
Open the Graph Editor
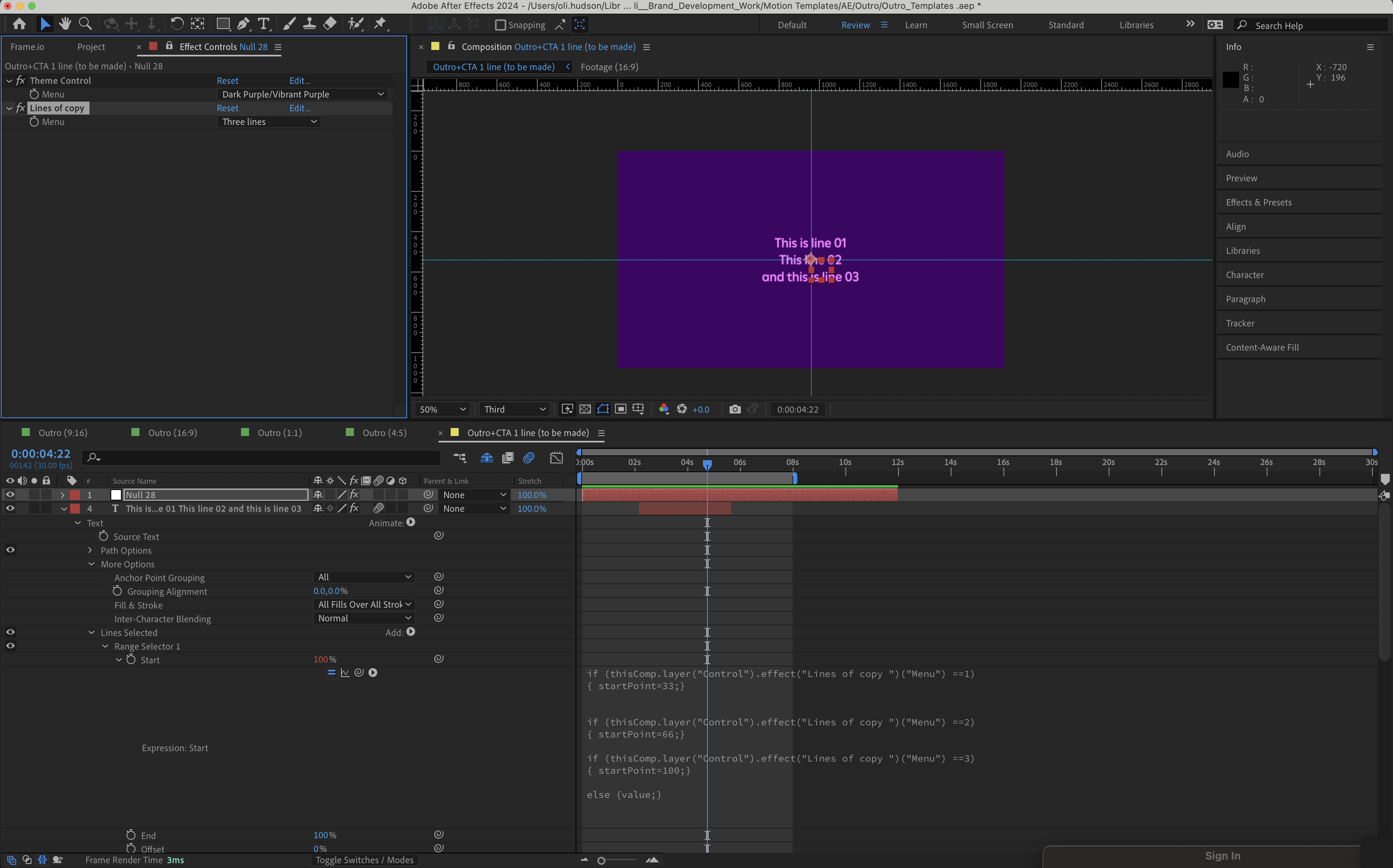pos(556,457)
